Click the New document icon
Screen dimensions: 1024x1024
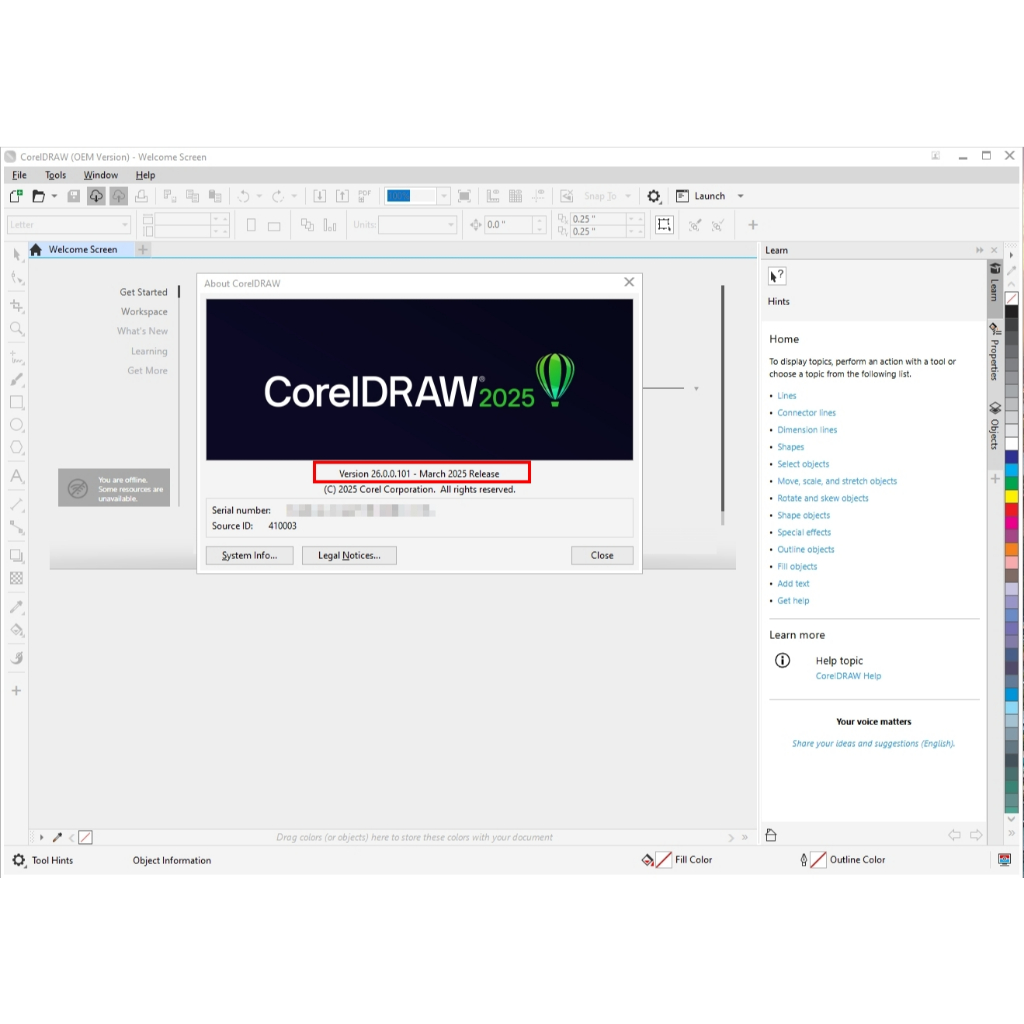pos(16,196)
